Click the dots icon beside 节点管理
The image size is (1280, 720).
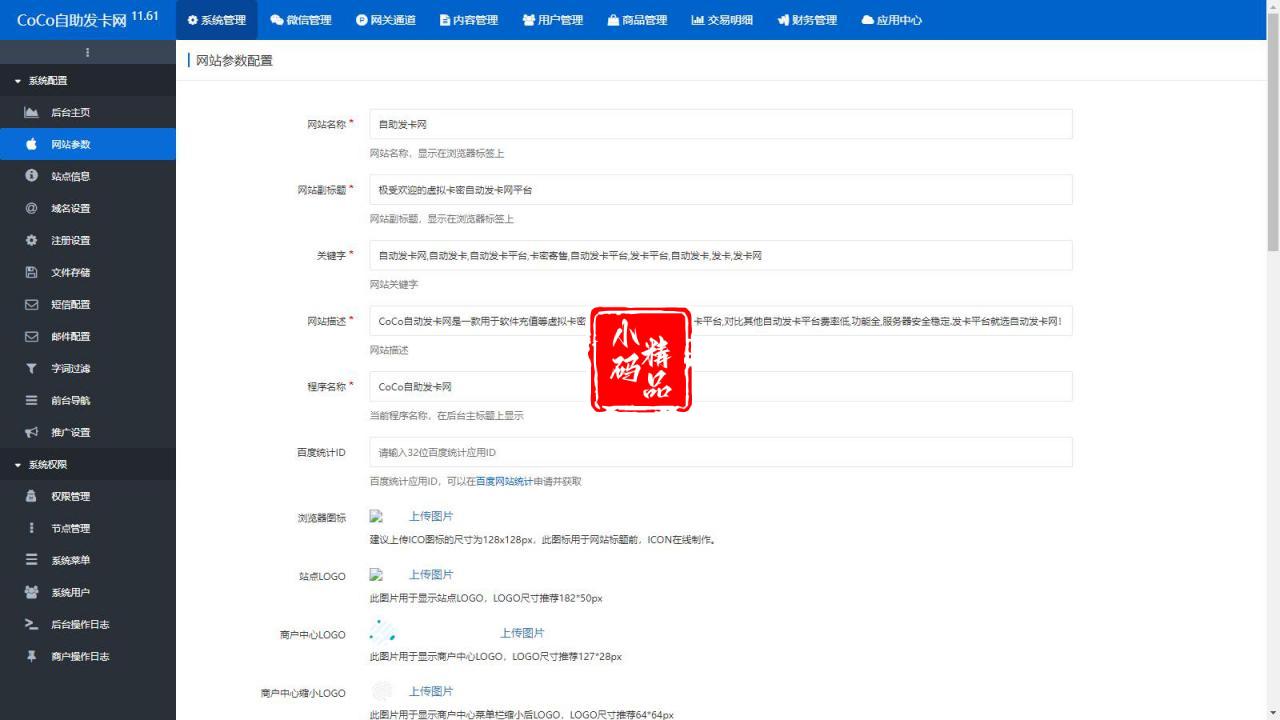pos(31,528)
